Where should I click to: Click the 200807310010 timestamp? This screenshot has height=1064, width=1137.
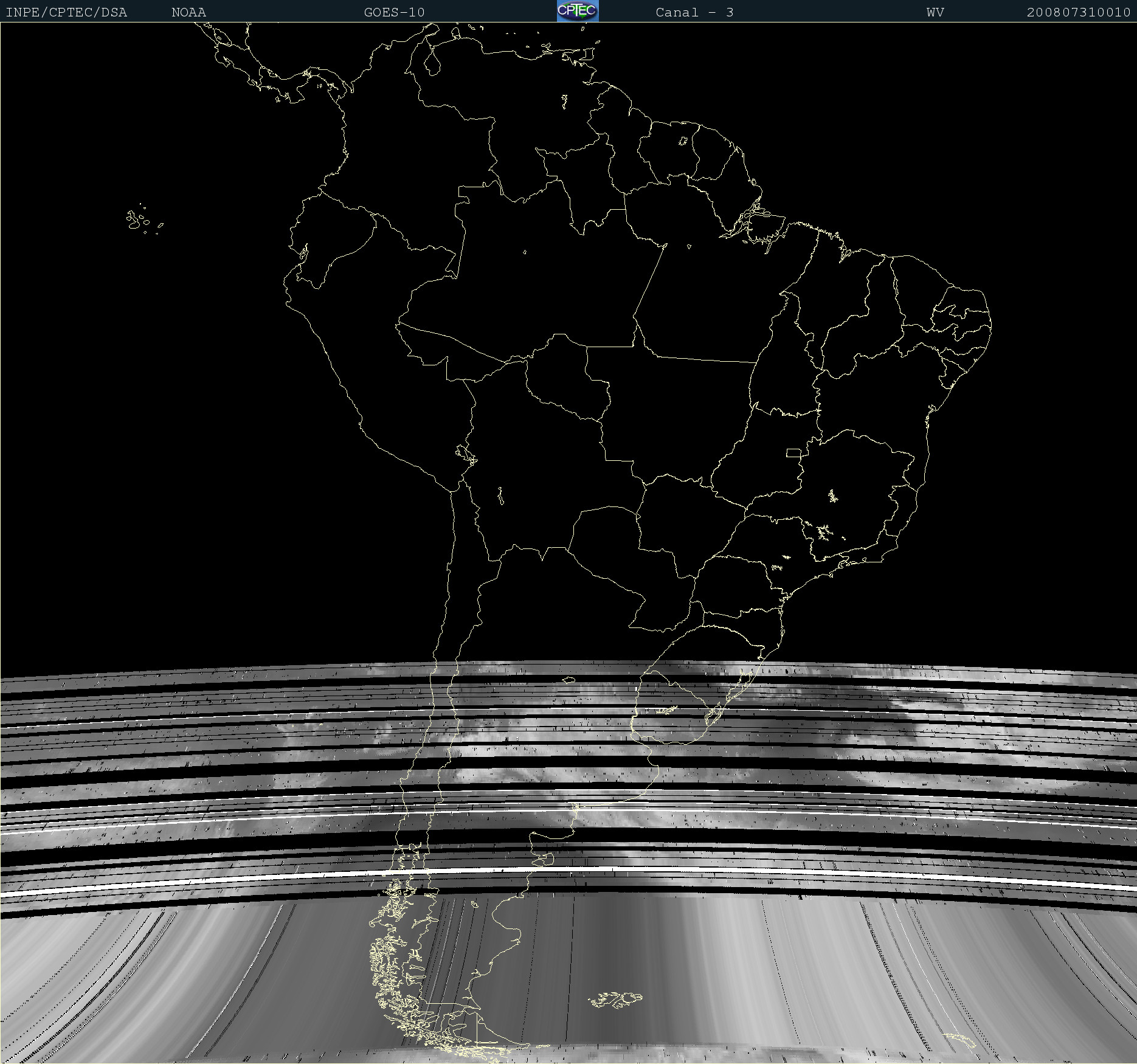pos(1078,12)
